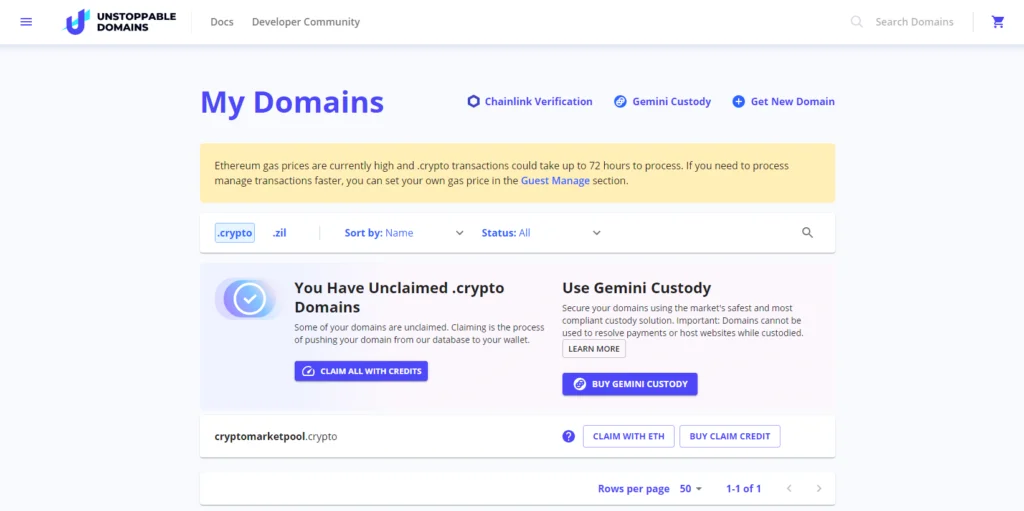Click the Unstoppable Domains logo

(120, 22)
